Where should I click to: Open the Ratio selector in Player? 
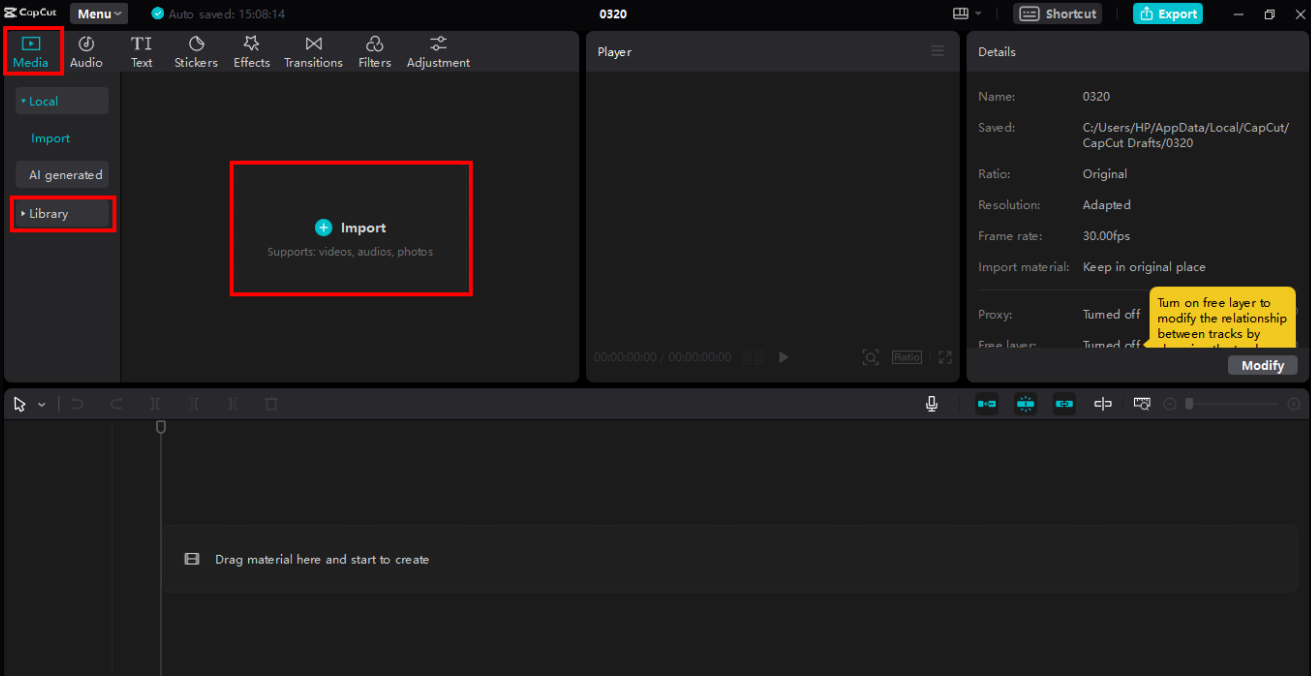[907, 357]
